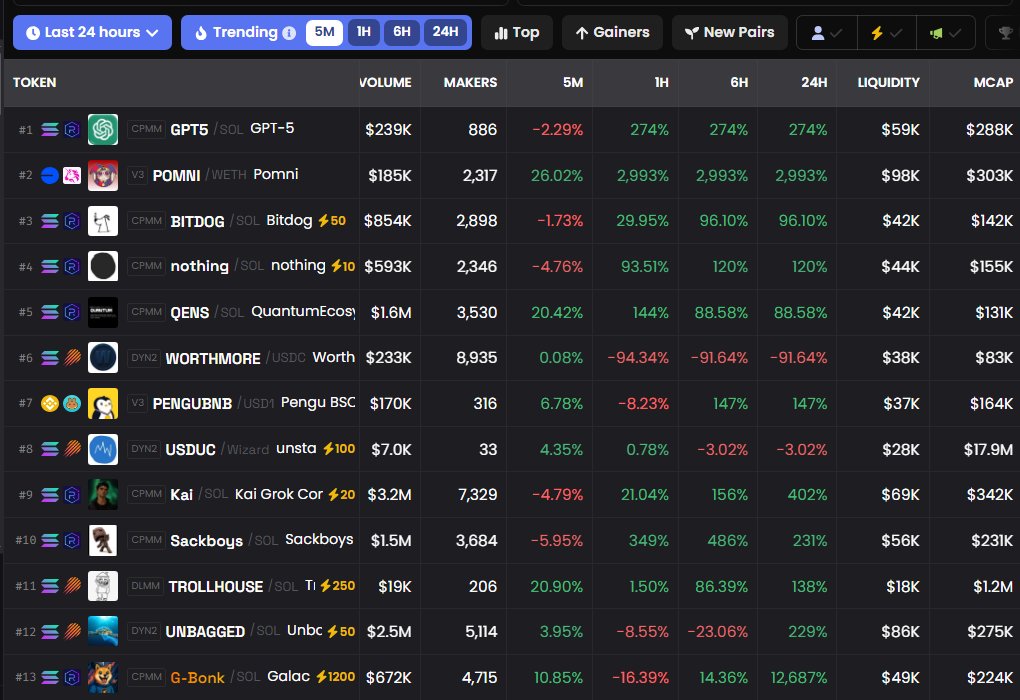Open the Top ranking tab
Image resolution: width=1020 pixels, height=700 pixels.
[517, 33]
